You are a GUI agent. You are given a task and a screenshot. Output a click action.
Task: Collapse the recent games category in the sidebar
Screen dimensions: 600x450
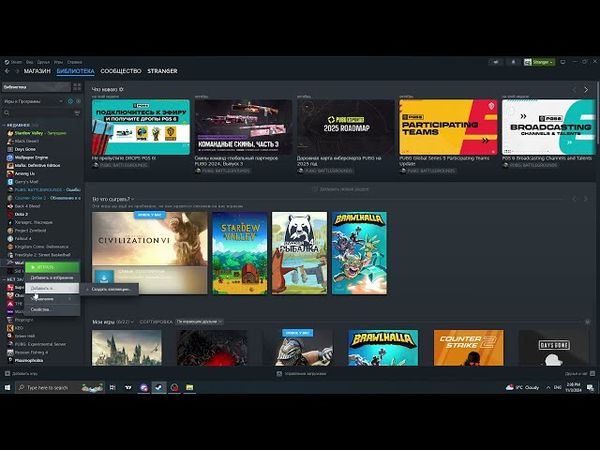click(5, 125)
